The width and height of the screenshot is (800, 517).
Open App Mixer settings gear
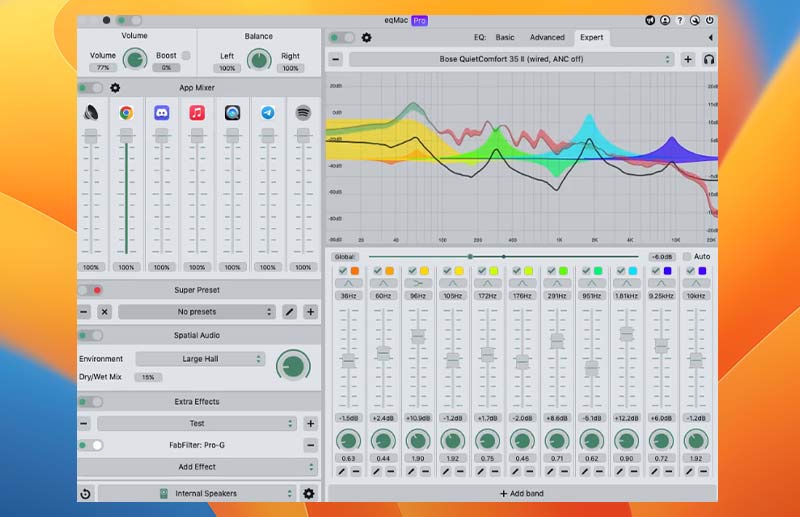(115, 88)
